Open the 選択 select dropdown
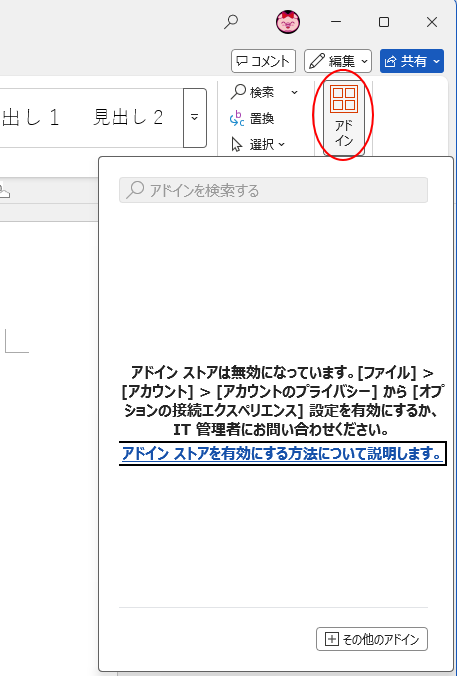Viewport: 457px width, 676px height. 258,144
